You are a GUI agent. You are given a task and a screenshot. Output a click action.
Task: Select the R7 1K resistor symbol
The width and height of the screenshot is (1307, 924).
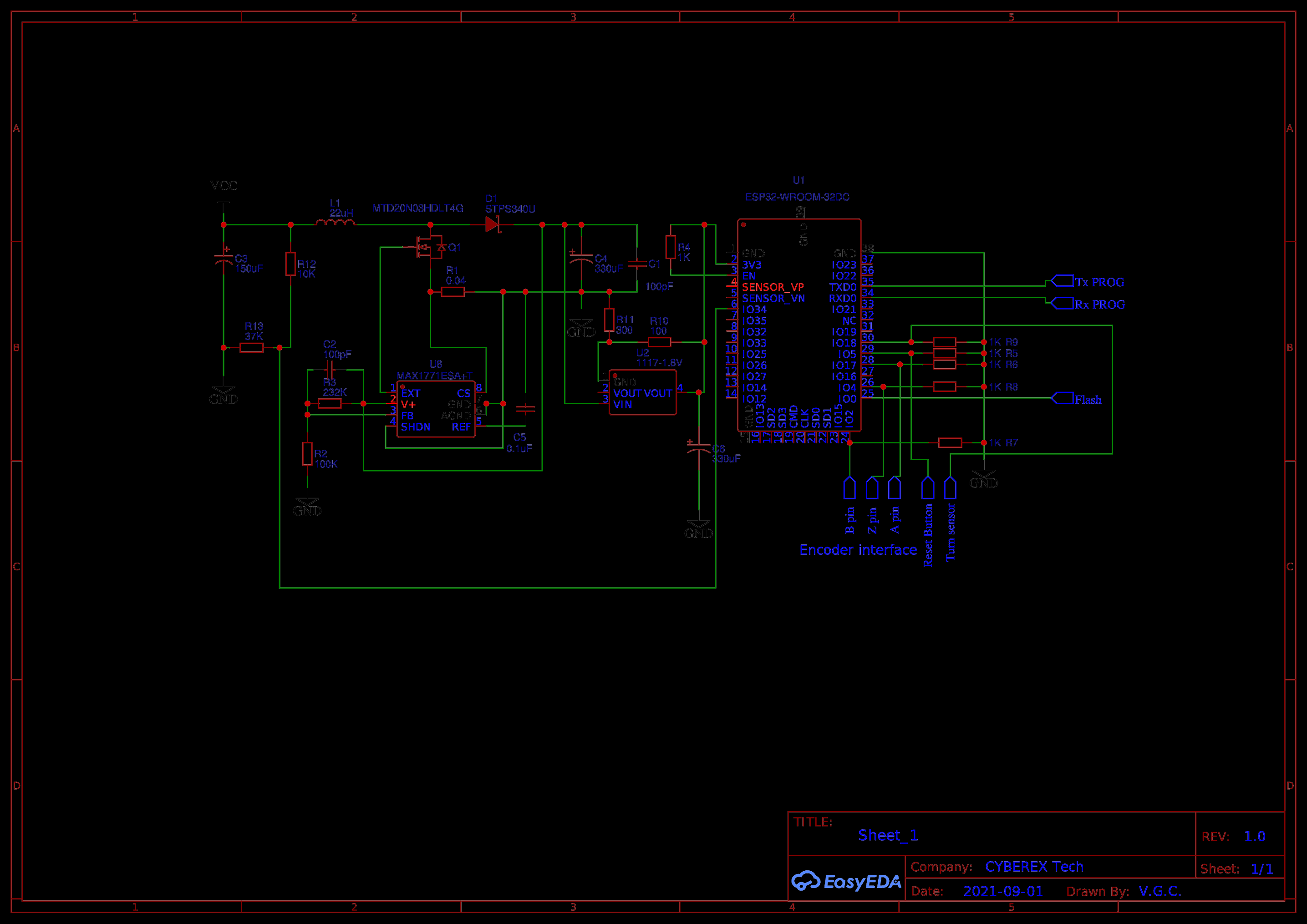click(x=950, y=443)
